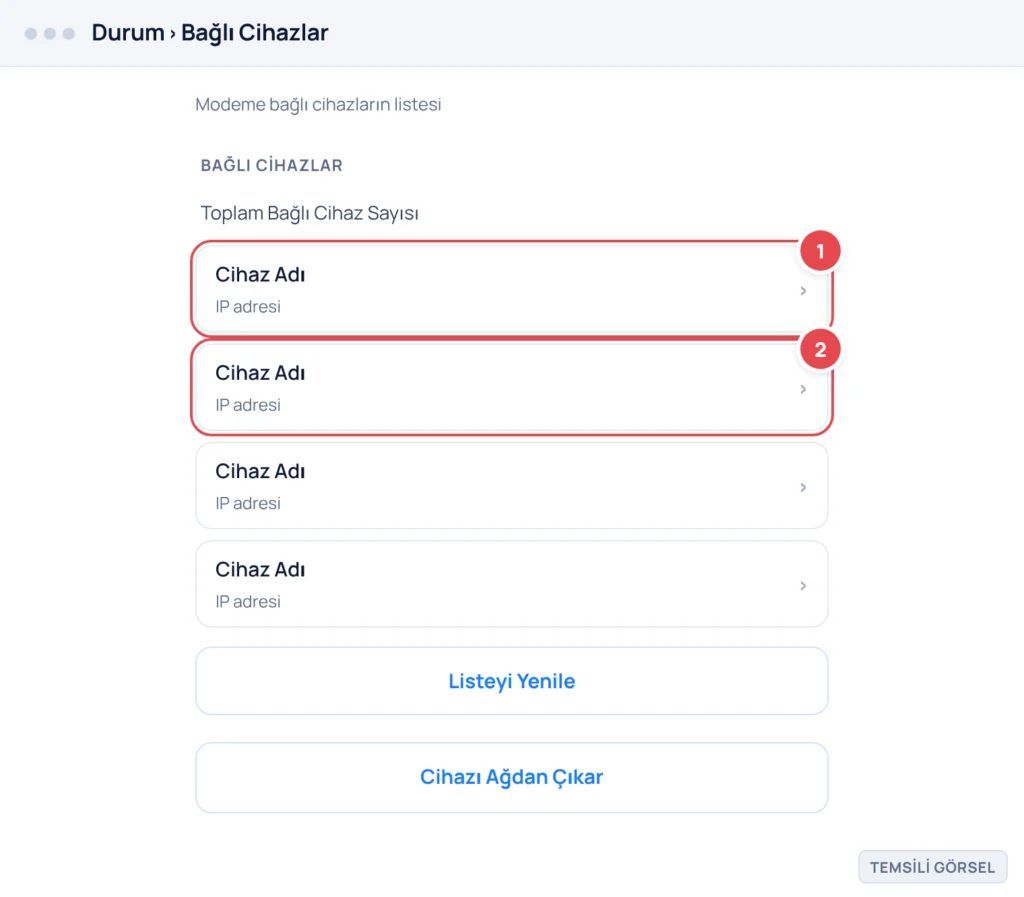The width and height of the screenshot is (1024, 897).
Task: Open the third Cihaz Adı device entry
Action: 512,486
